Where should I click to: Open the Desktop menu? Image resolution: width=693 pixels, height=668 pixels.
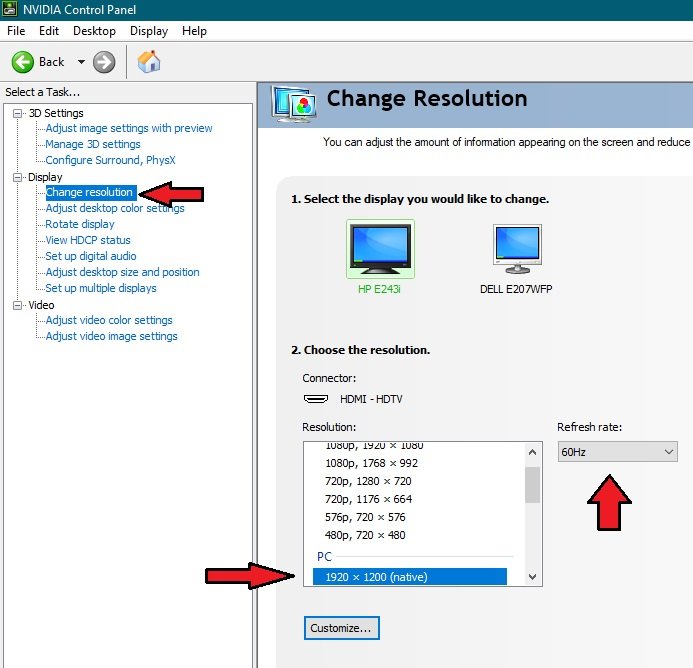[94, 31]
